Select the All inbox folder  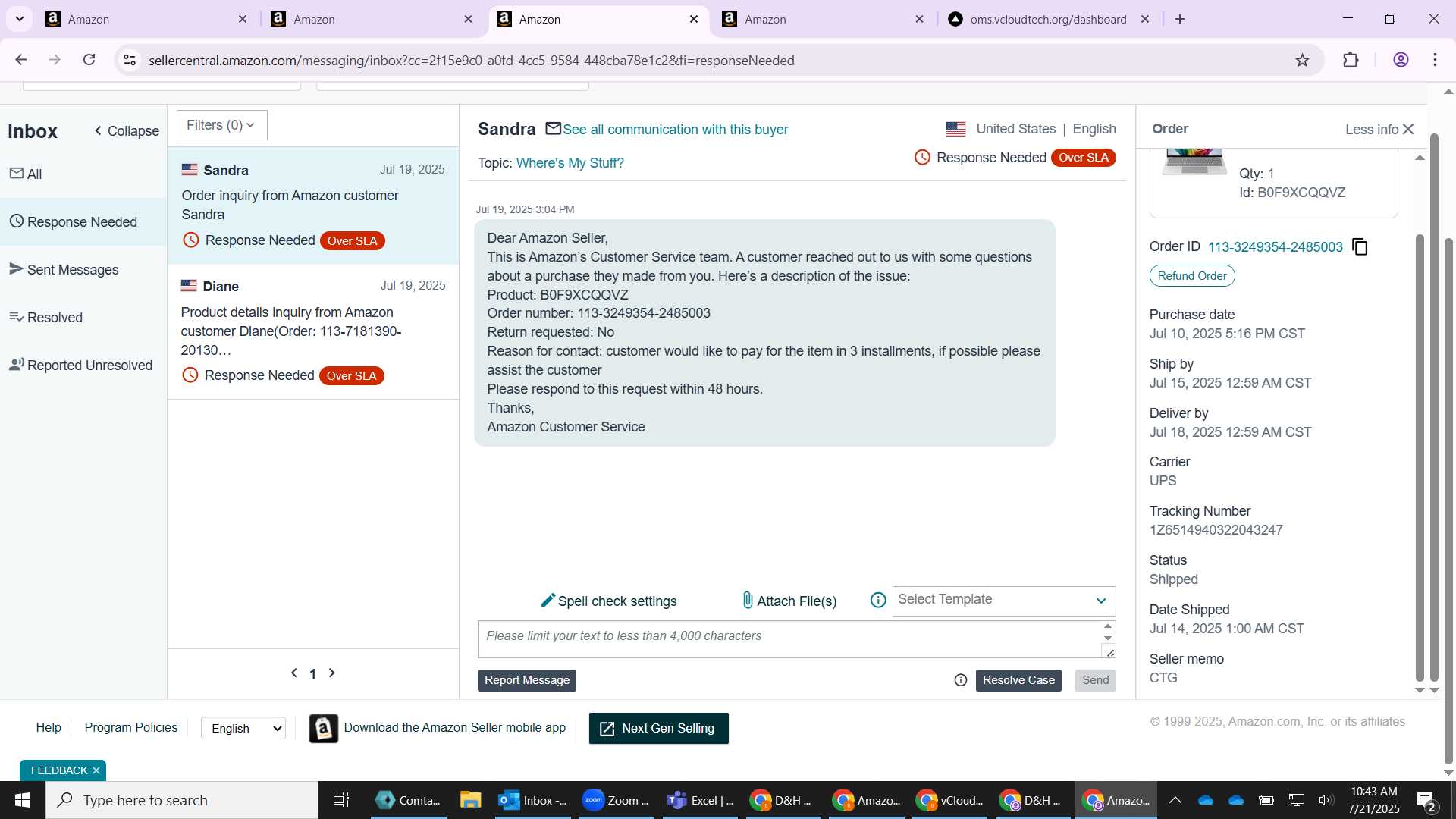83,174
